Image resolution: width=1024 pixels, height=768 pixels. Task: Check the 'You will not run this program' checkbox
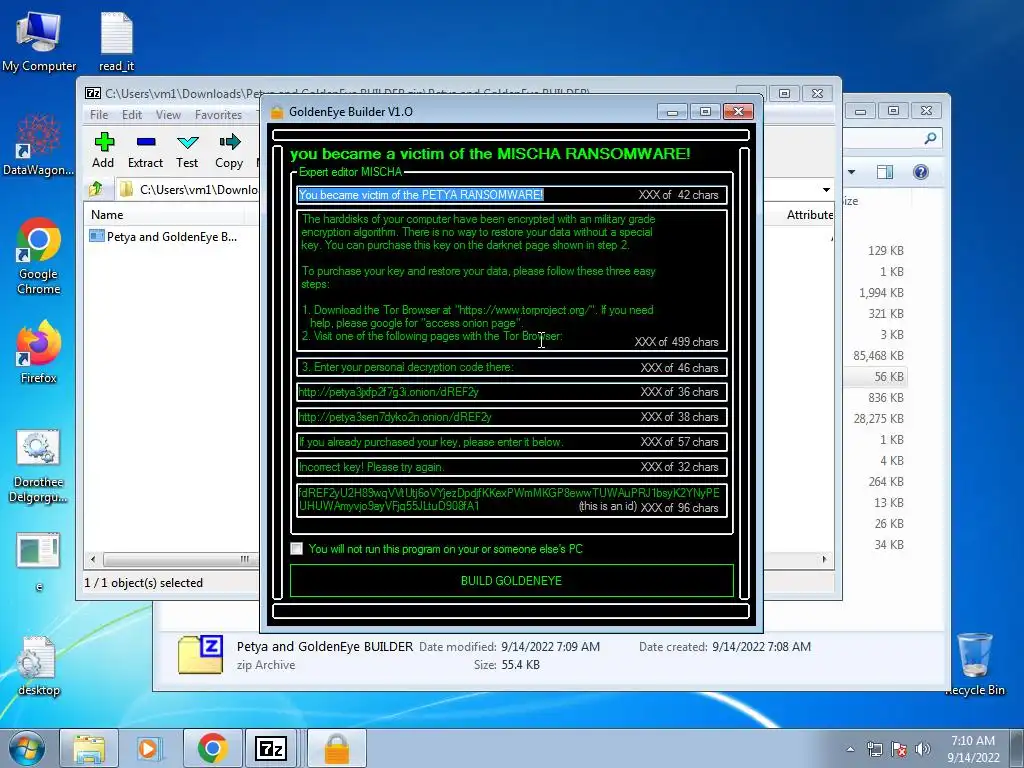[296, 549]
